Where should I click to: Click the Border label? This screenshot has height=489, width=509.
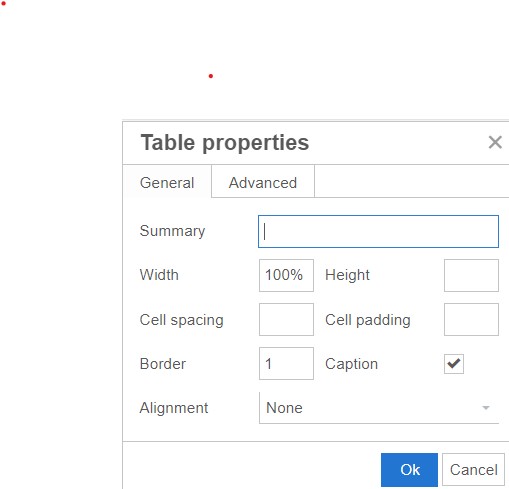coord(163,364)
